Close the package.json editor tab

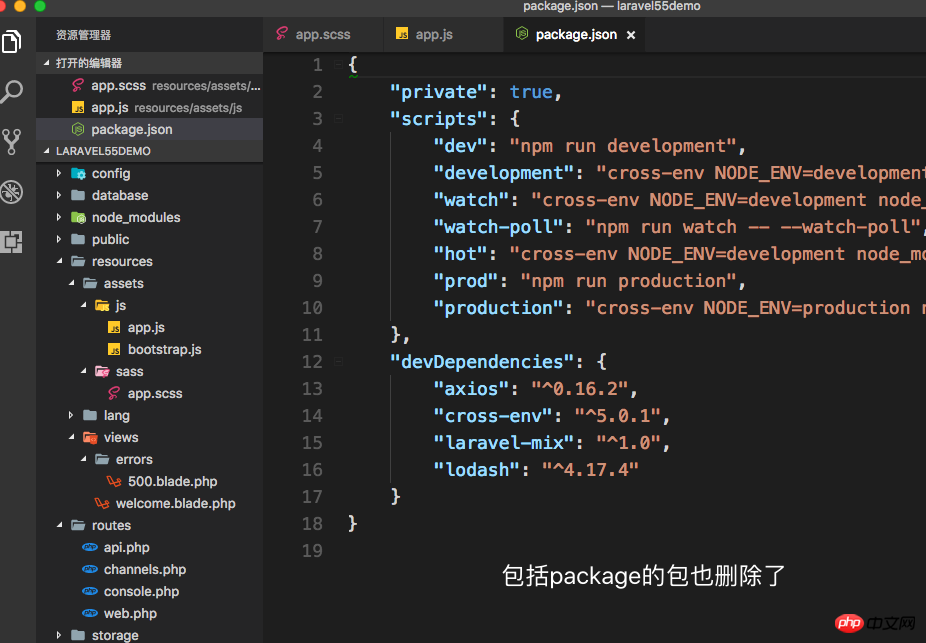tap(631, 35)
